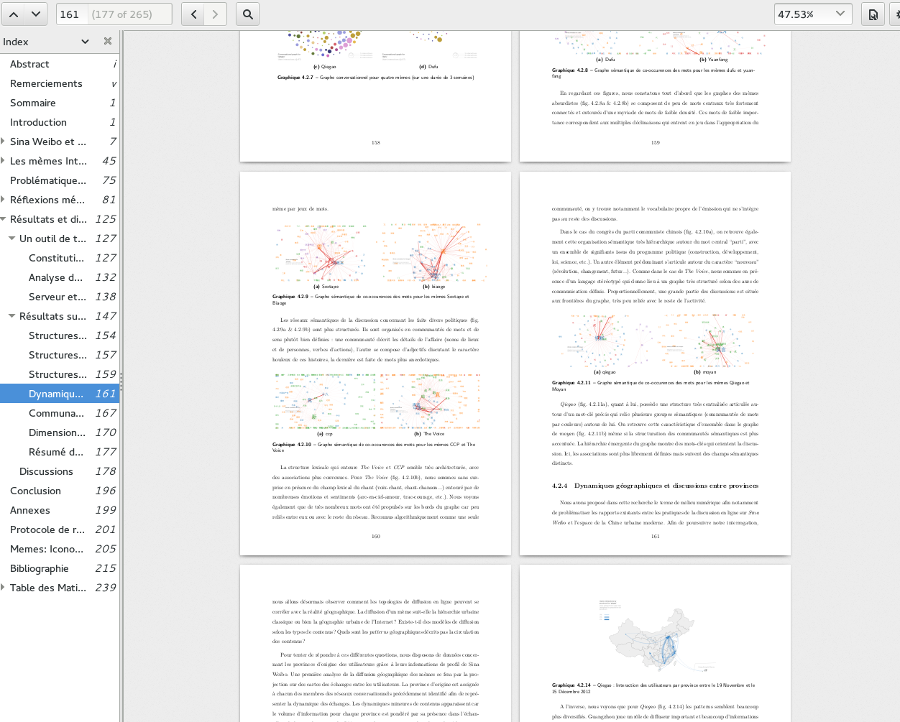Screen dimensions: 900x722
Task: Navigate back in history
Action: [x=194, y=14]
